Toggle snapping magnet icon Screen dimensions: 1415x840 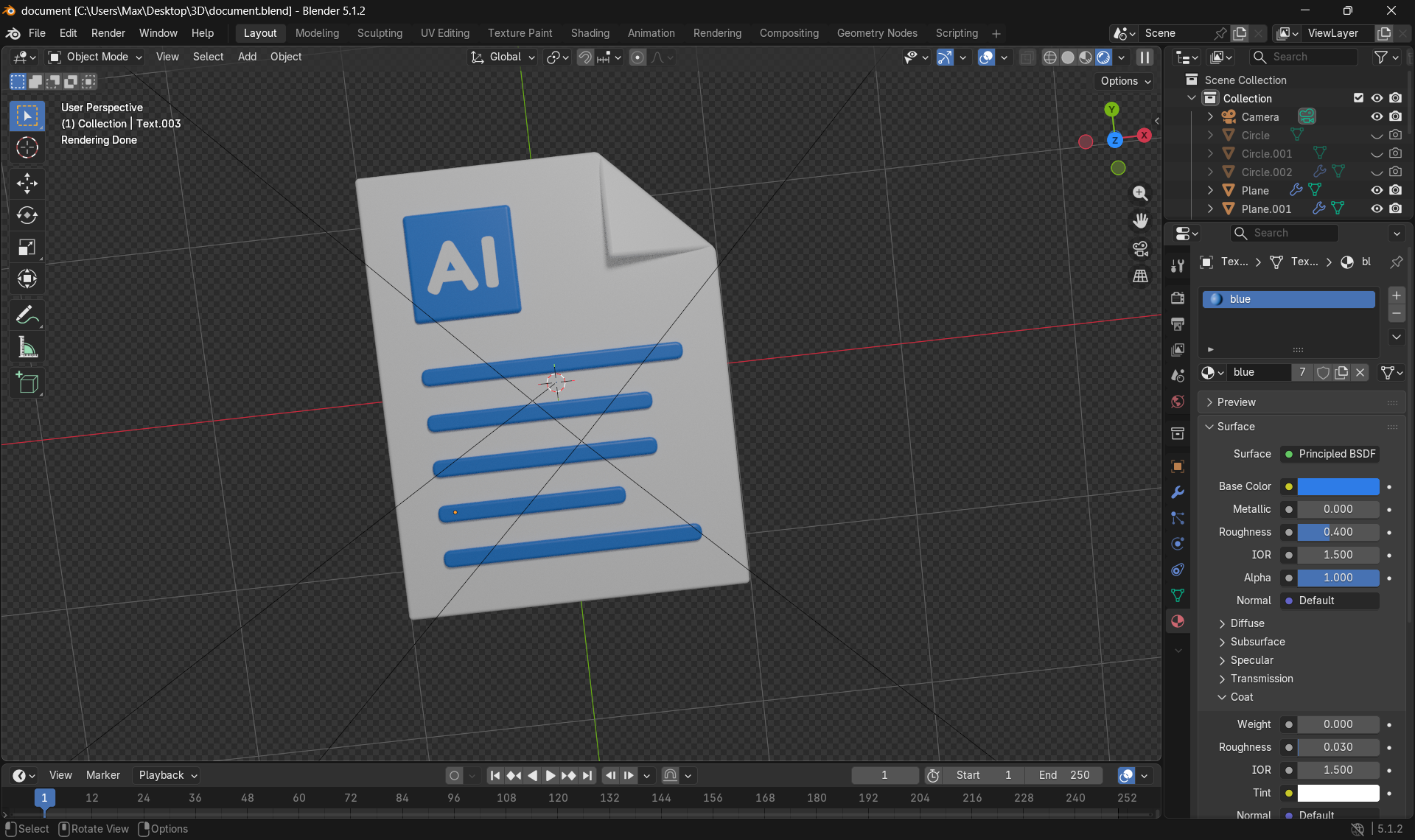point(585,57)
